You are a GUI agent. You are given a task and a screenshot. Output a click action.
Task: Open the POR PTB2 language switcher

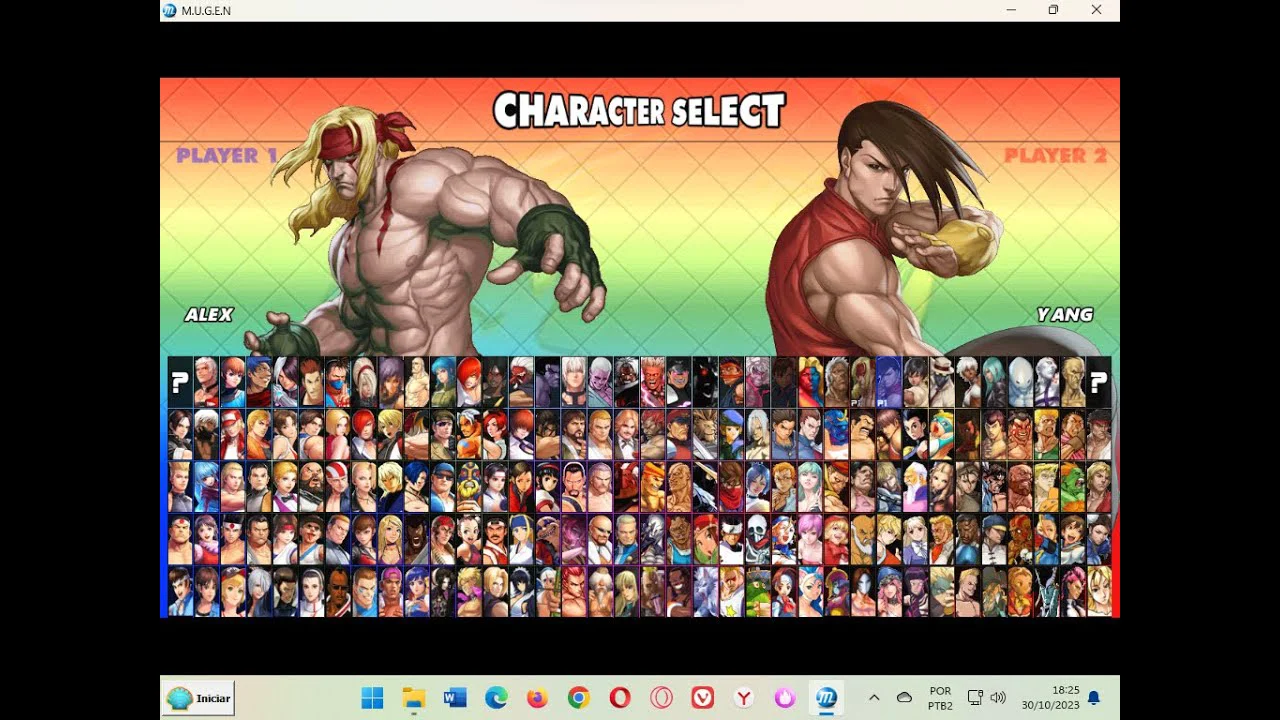(940, 698)
